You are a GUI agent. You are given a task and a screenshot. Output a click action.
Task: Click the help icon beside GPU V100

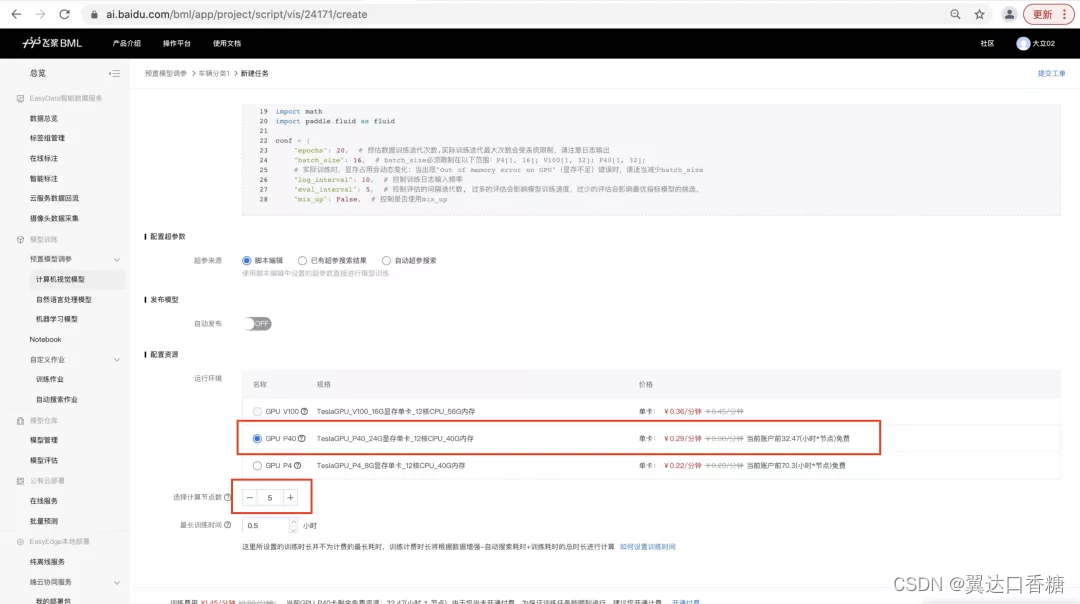point(304,411)
